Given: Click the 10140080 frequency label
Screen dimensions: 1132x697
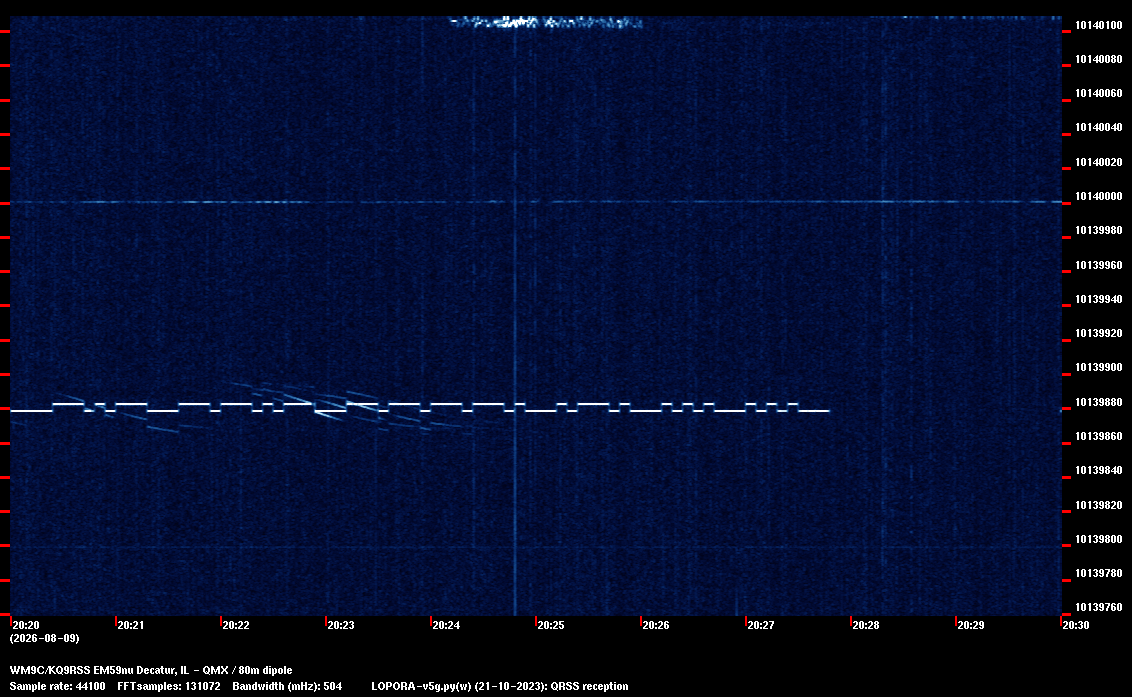Looking at the screenshot, I should click(1098, 59).
